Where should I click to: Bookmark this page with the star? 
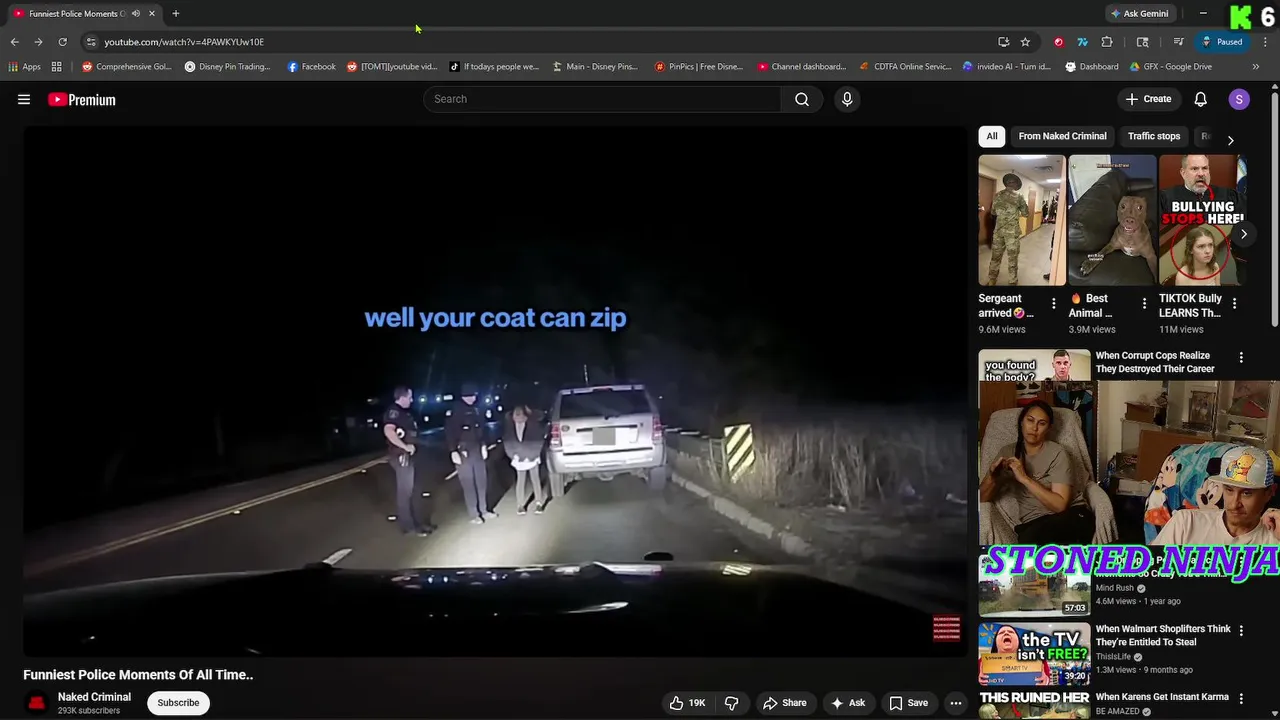[x=1025, y=42]
